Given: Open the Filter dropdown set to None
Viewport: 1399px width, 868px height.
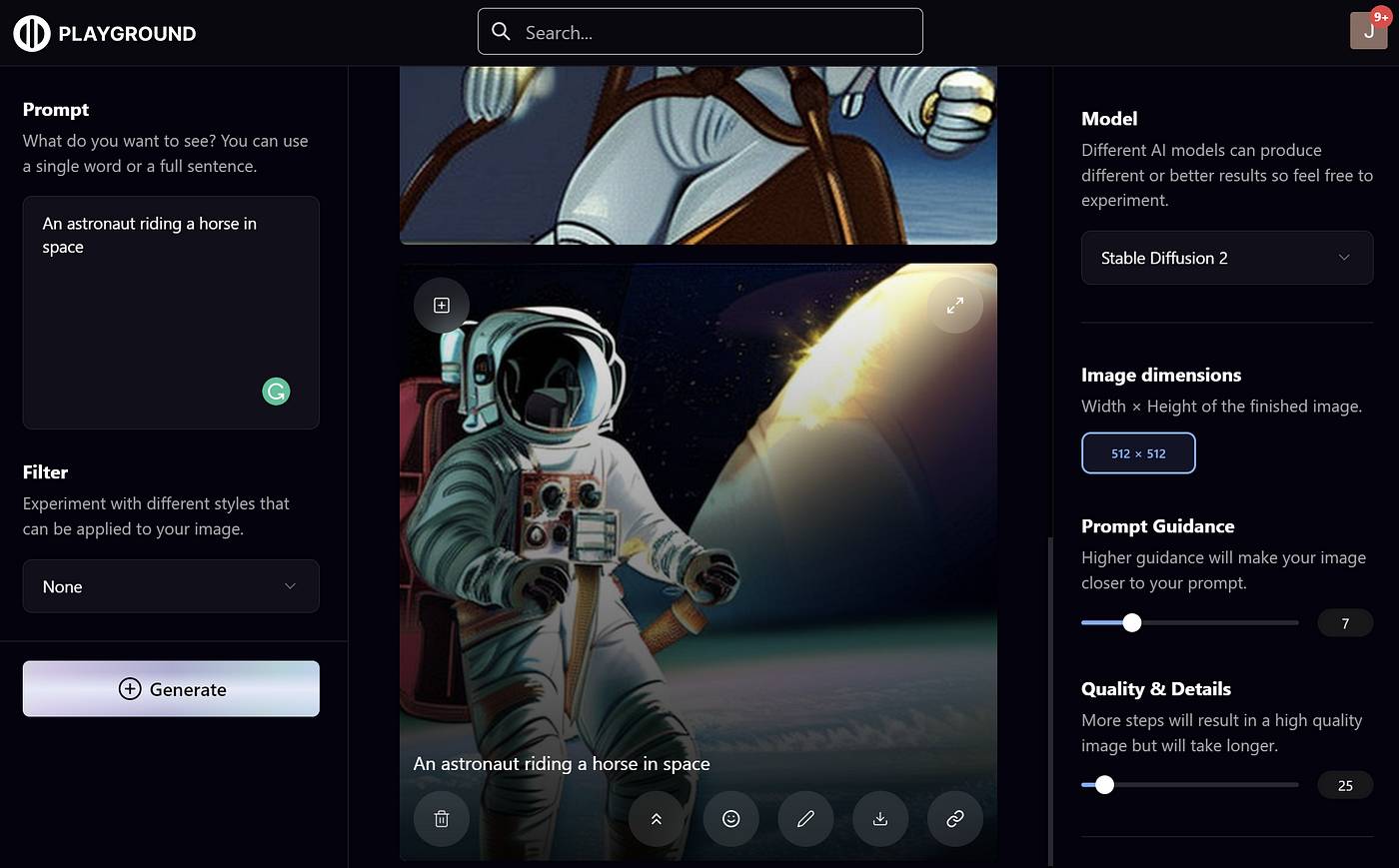Looking at the screenshot, I should tap(171, 586).
